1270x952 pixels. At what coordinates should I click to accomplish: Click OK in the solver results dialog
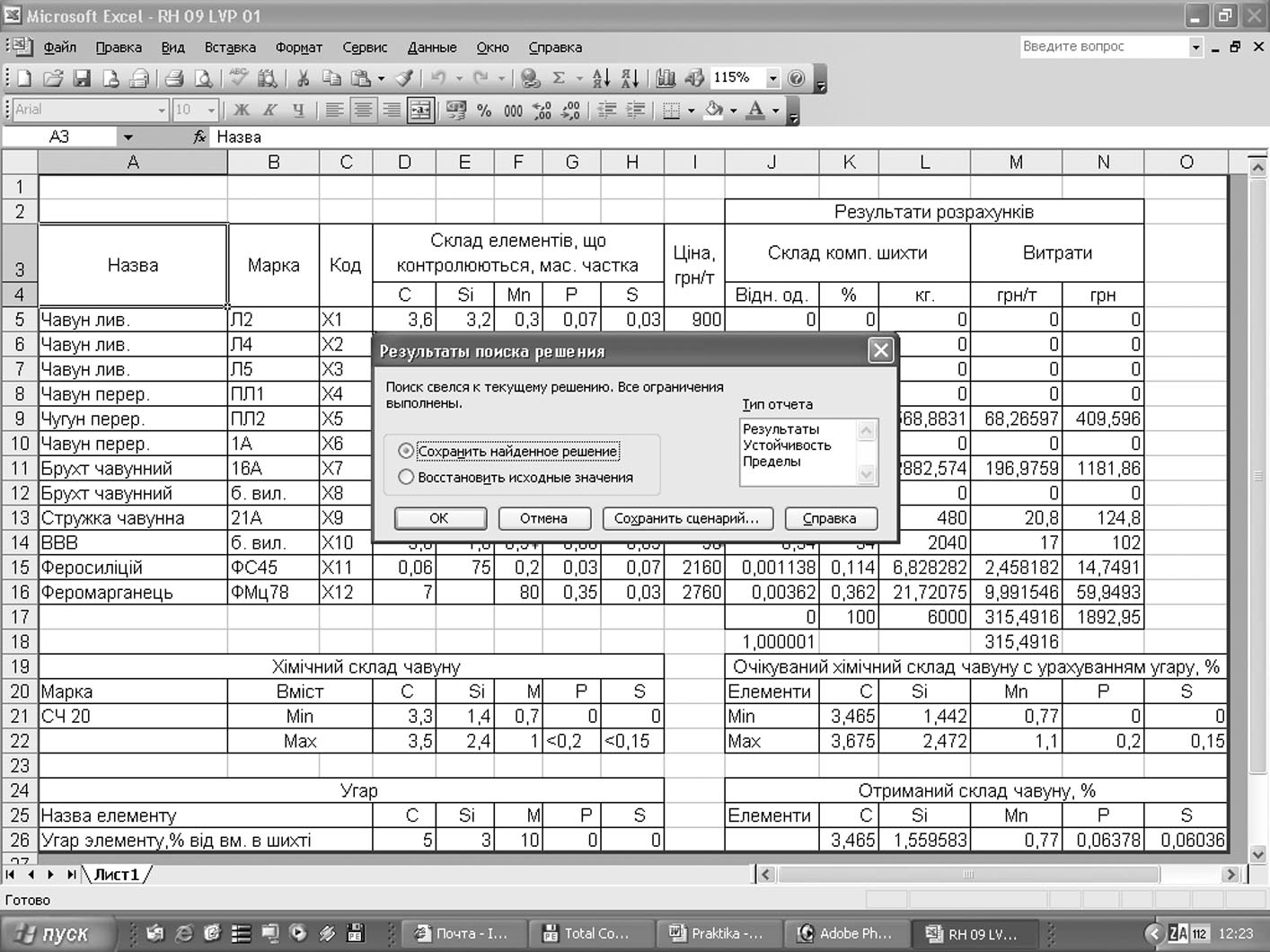(439, 518)
